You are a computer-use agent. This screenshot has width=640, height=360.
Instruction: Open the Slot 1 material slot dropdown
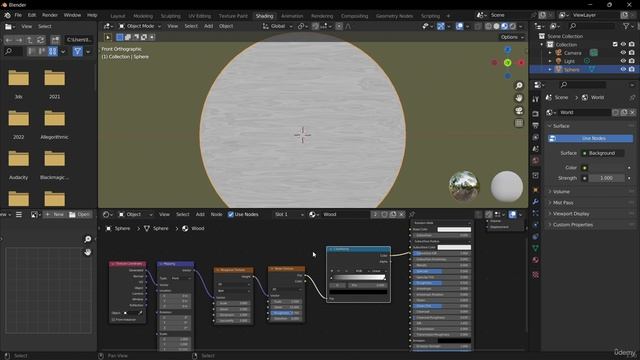coord(289,214)
